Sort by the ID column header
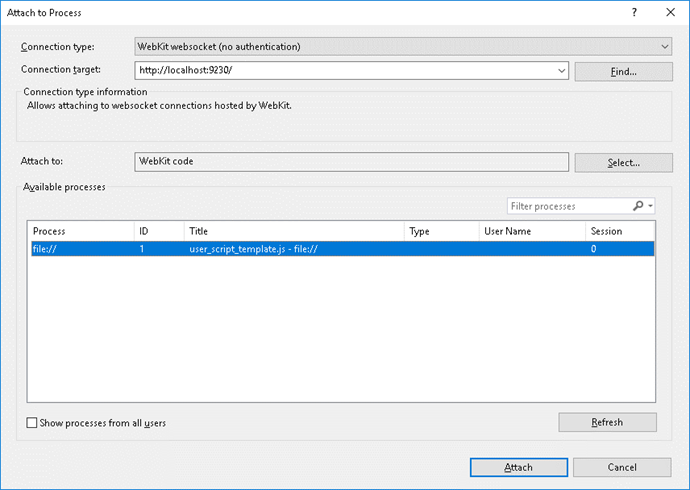 tap(158, 231)
